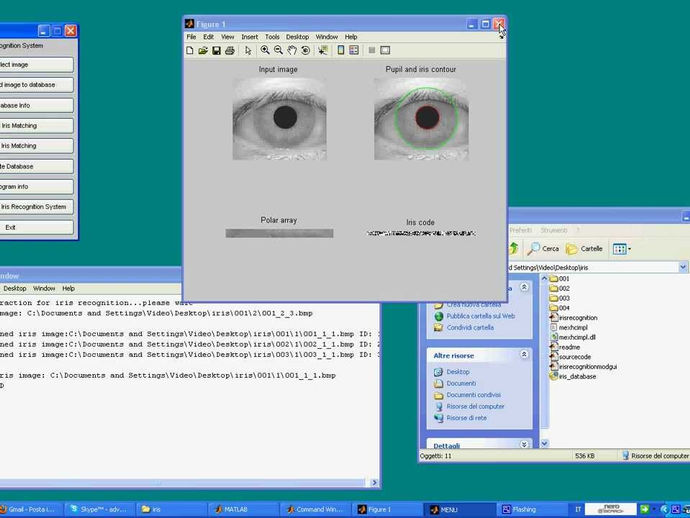Collapse the top task panel in Explorer

pyautogui.click(x=524, y=287)
